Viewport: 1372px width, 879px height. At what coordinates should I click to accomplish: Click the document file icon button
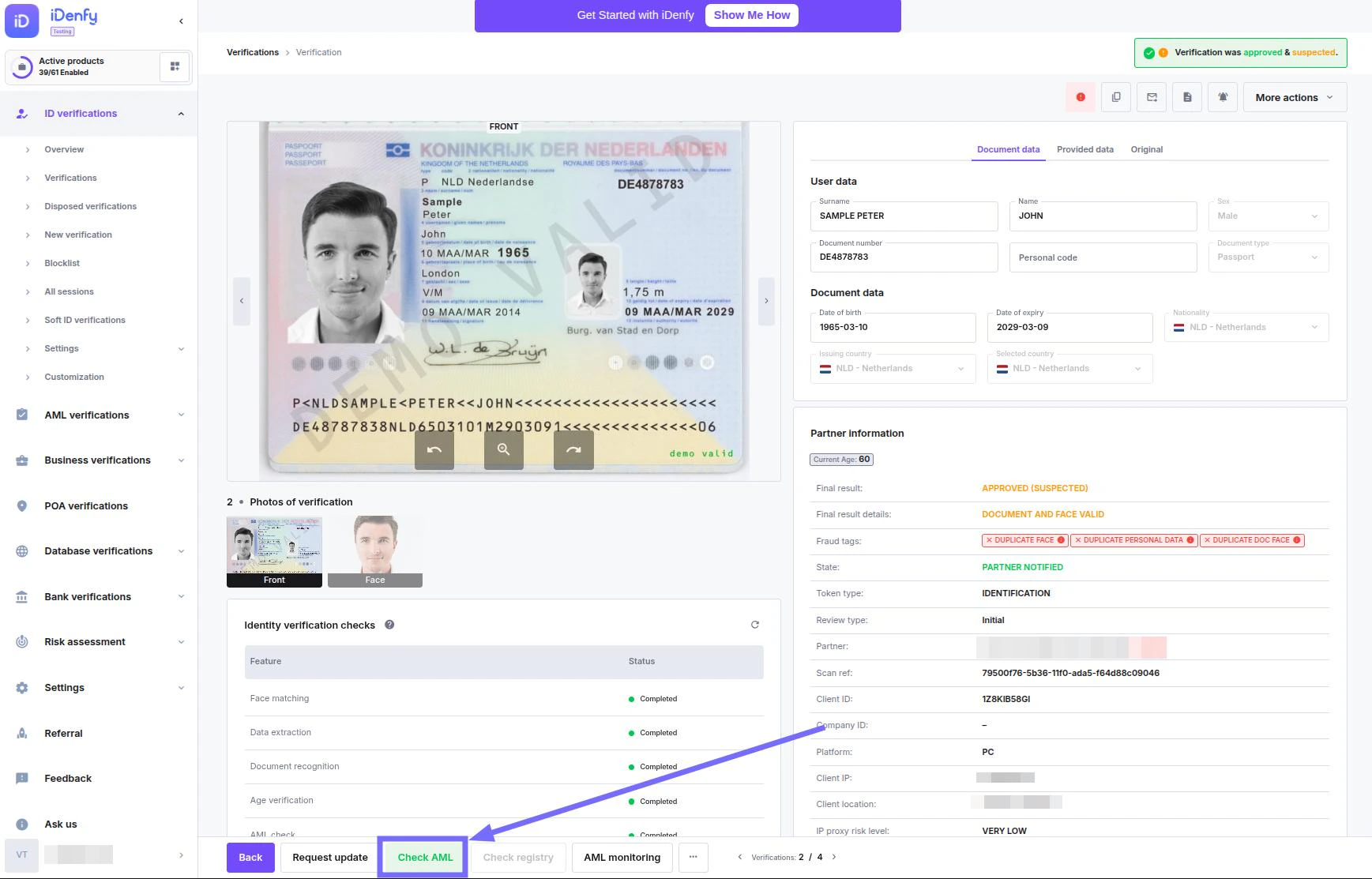(x=1187, y=97)
